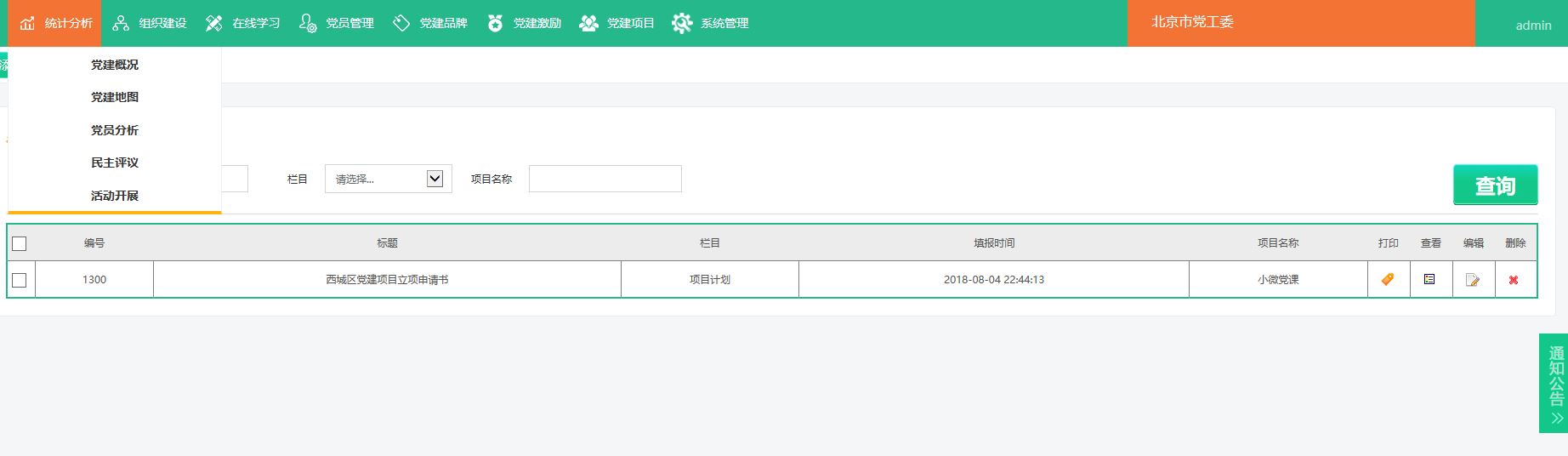This screenshot has width=1568, height=456.
Task: Toggle the select-all checkbox in table header
Action: [20, 244]
